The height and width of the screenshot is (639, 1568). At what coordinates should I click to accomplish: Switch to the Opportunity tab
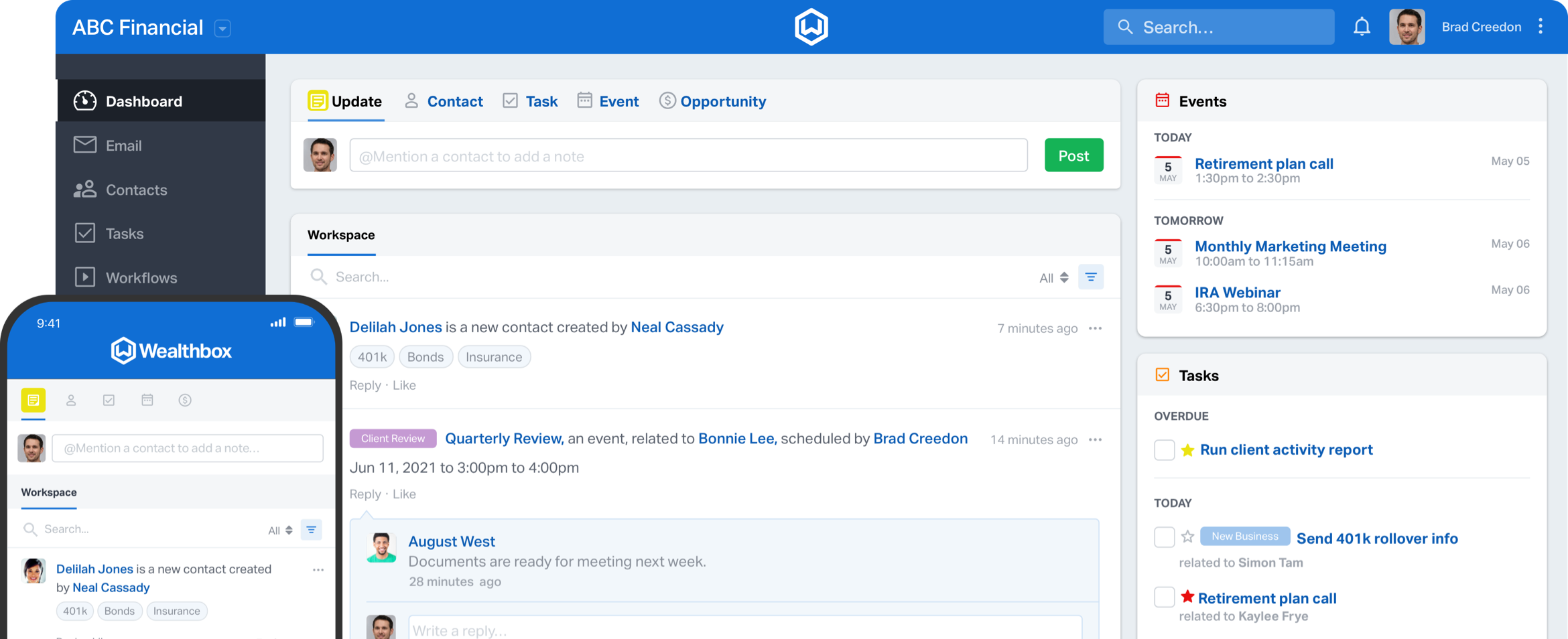(712, 101)
